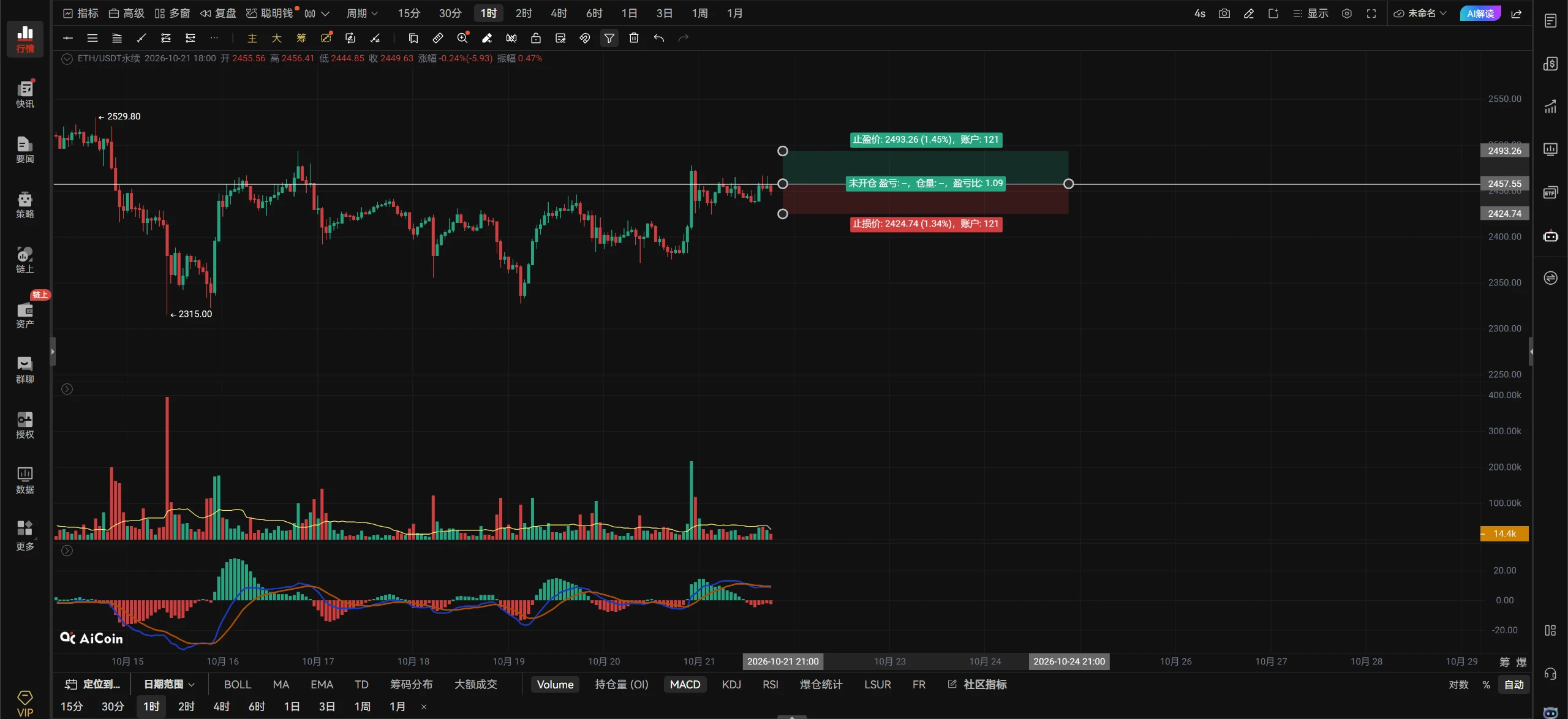The image size is (1568, 719).
Task: Expand the 日期范围 date range dropdown
Action: tap(169, 685)
